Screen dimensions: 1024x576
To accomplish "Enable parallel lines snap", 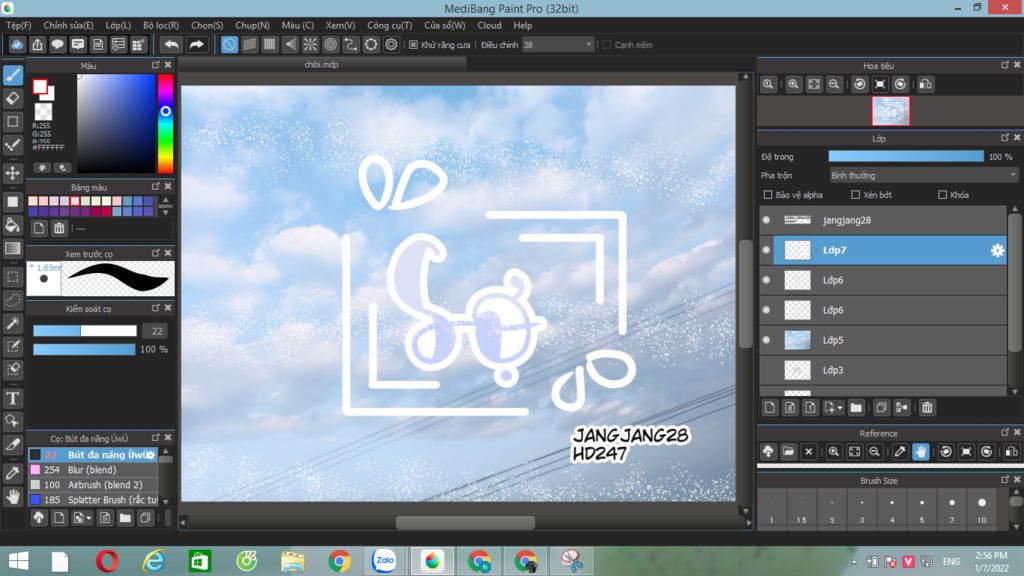I will [249, 44].
